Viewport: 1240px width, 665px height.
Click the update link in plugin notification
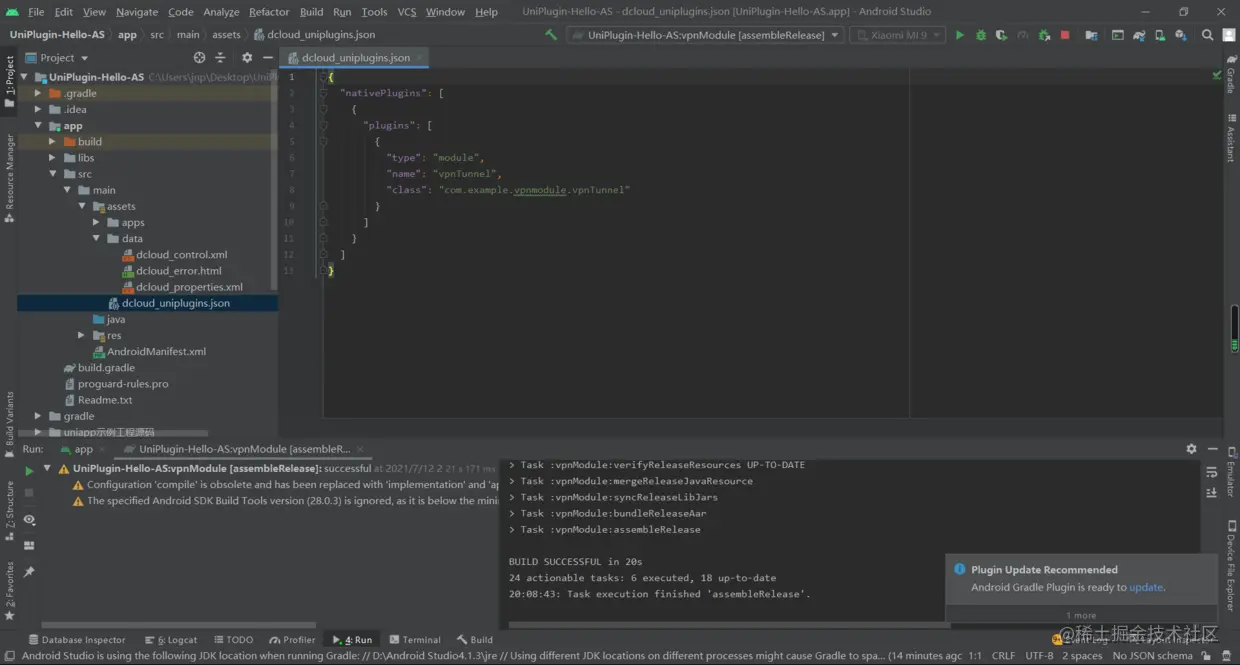click(x=1146, y=588)
